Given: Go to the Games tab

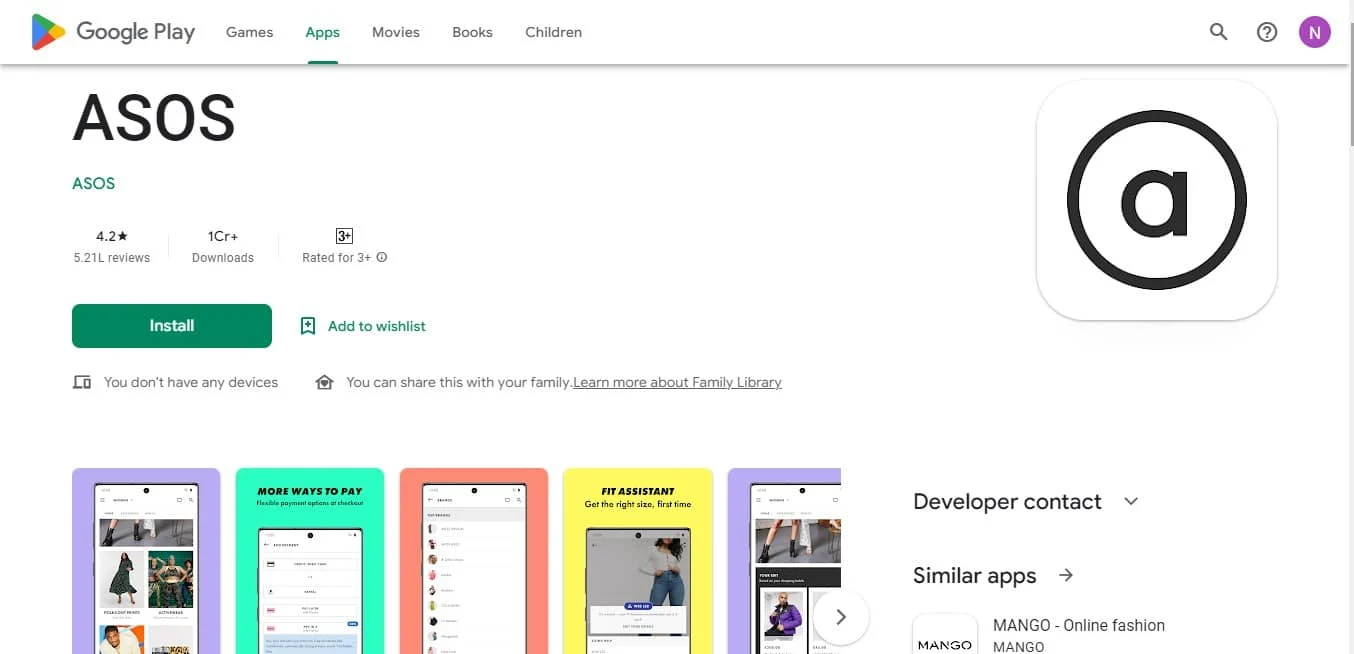Looking at the screenshot, I should 250,32.
